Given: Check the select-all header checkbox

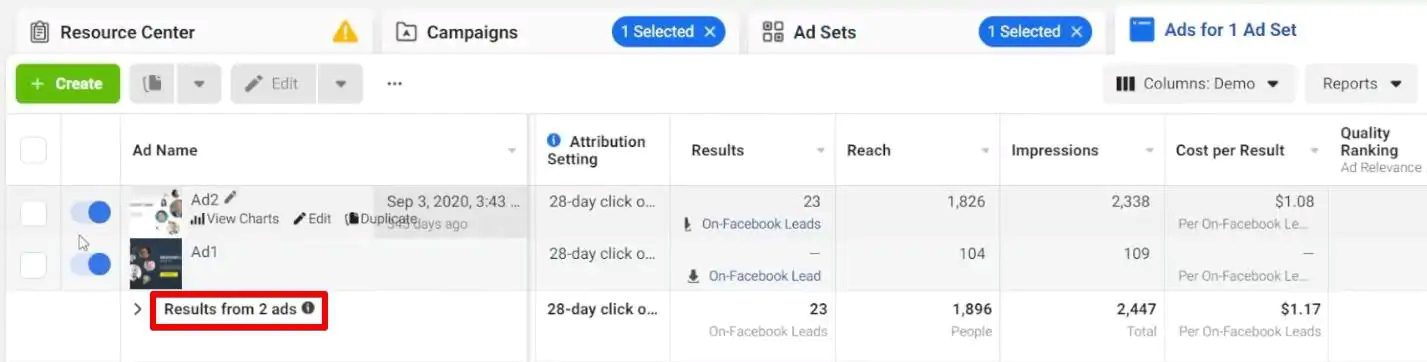Looking at the screenshot, I should (33, 150).
